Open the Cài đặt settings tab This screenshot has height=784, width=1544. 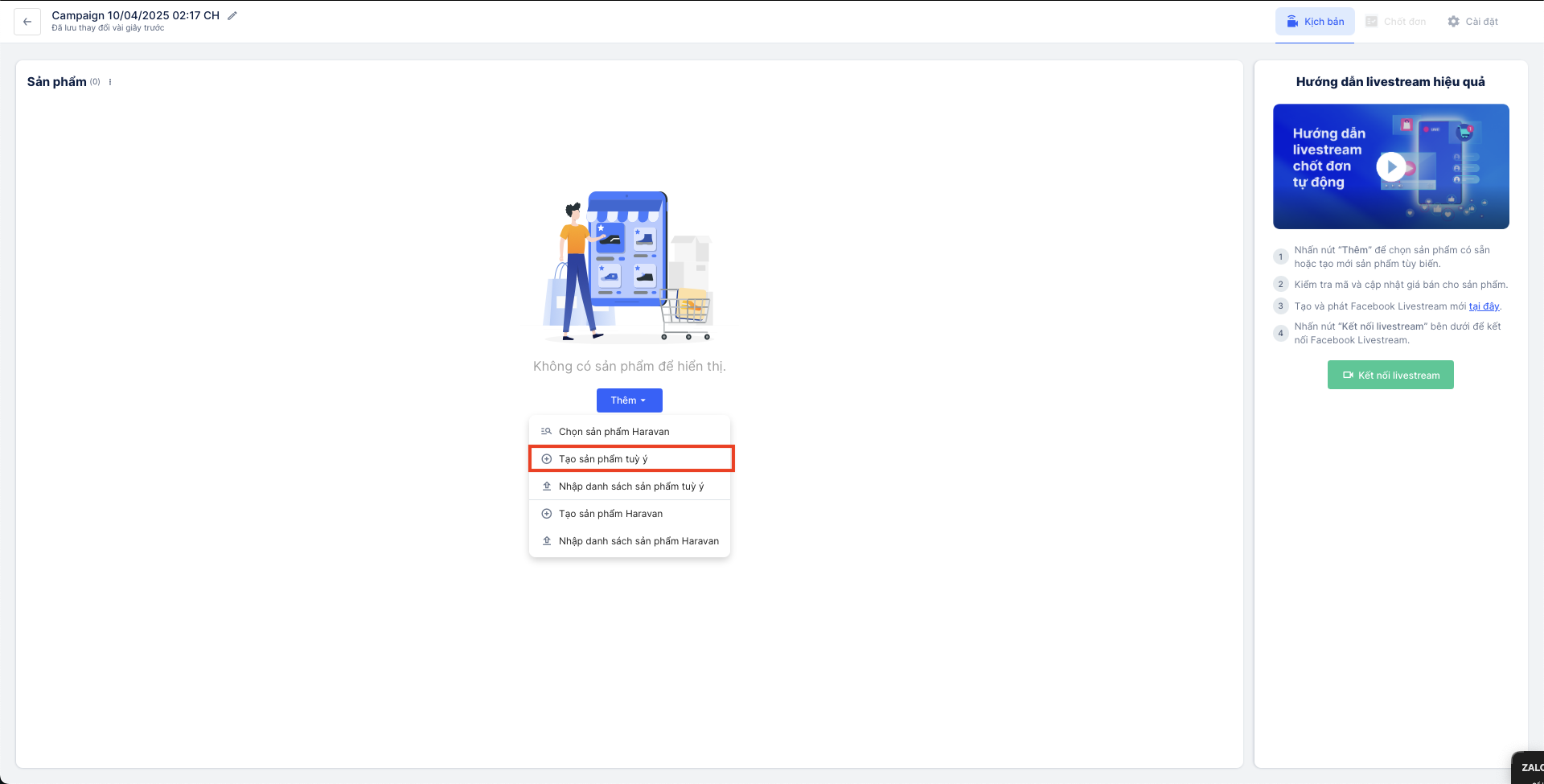tap(1472, 22)
